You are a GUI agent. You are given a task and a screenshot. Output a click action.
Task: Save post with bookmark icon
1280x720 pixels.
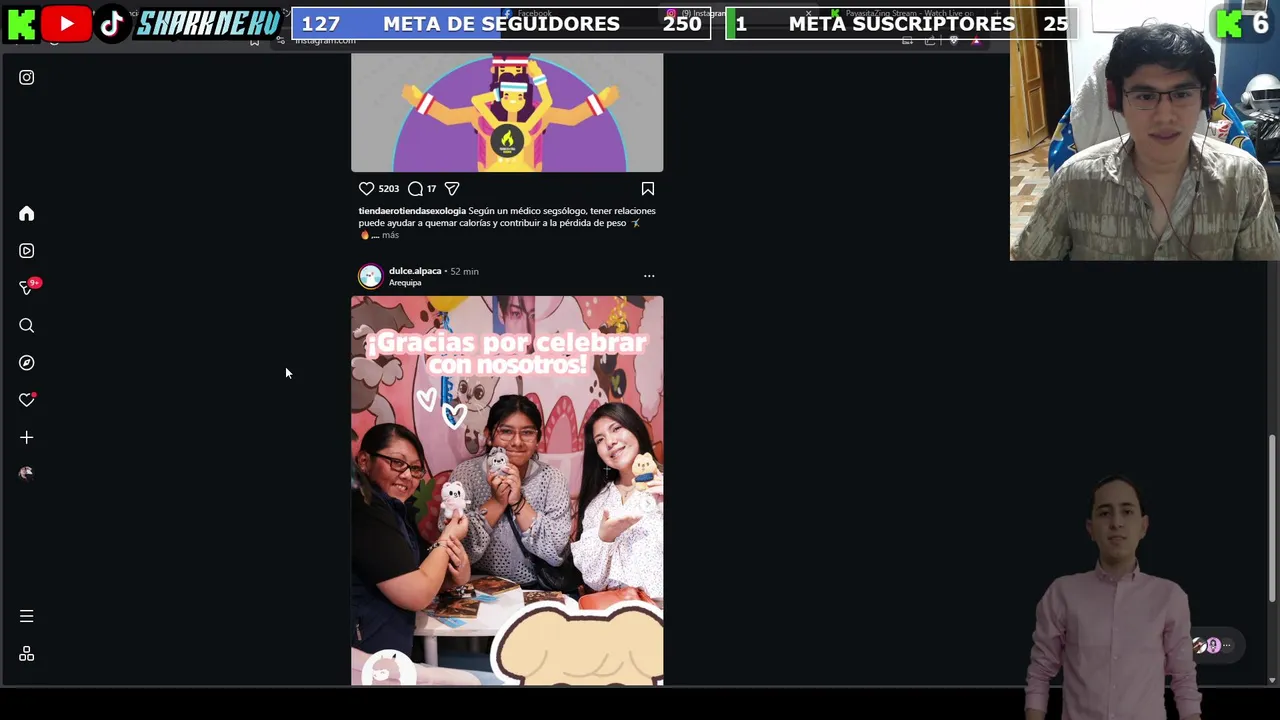(648, 188)
